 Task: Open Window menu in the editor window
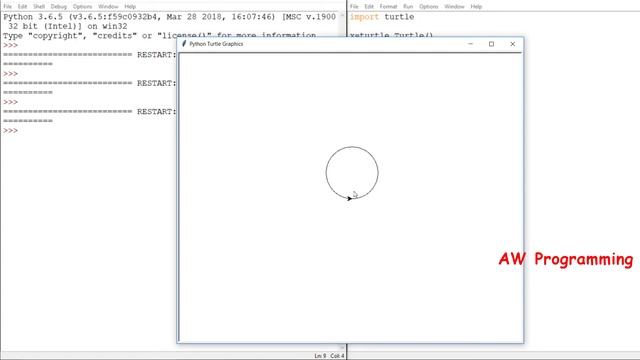click(x=454, y=7)
